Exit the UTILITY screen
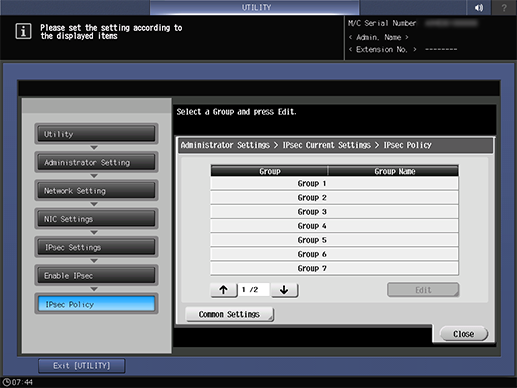 click(x=82, y=366)
